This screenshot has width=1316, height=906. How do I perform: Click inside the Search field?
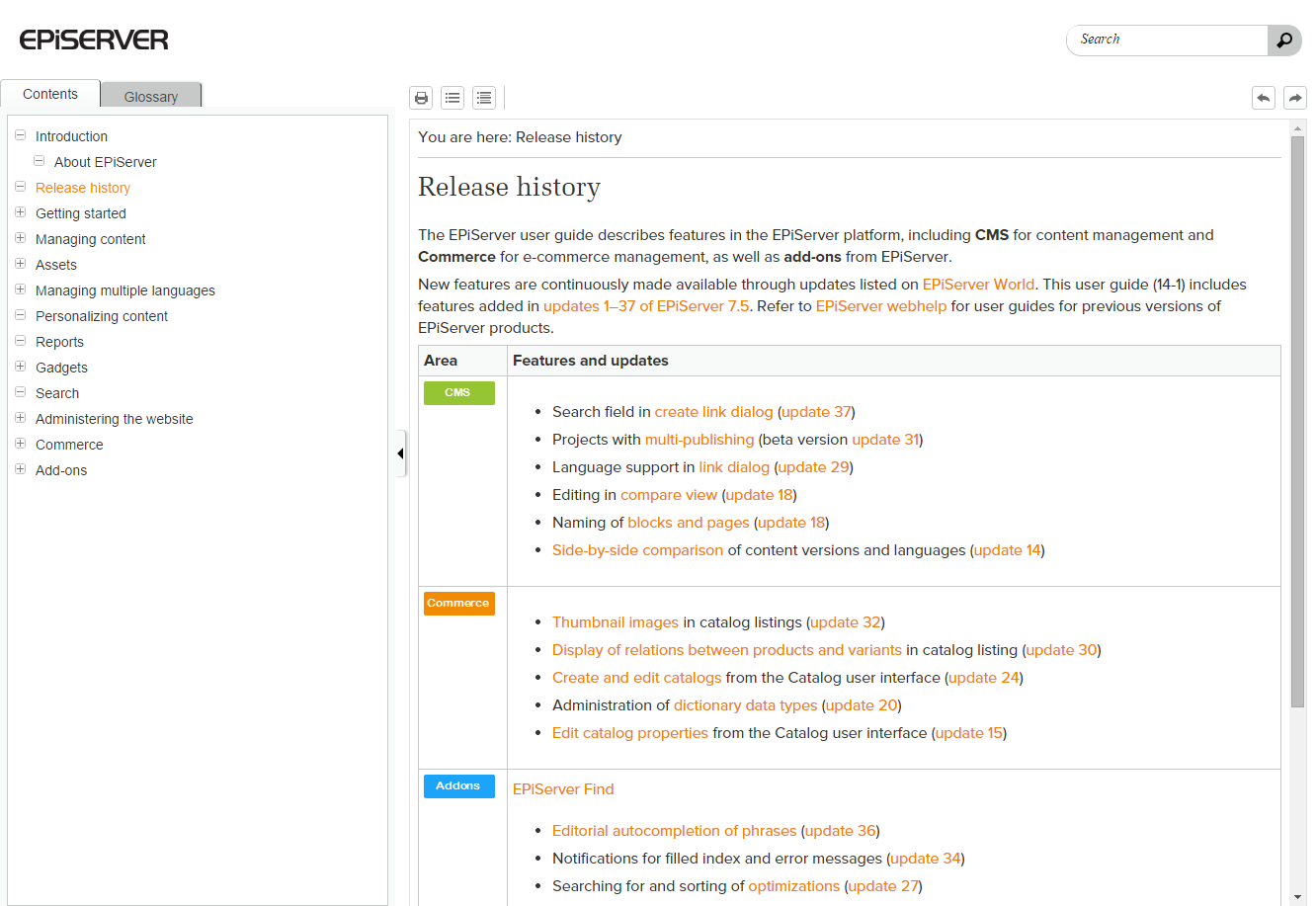click(x=1166, y=40)
